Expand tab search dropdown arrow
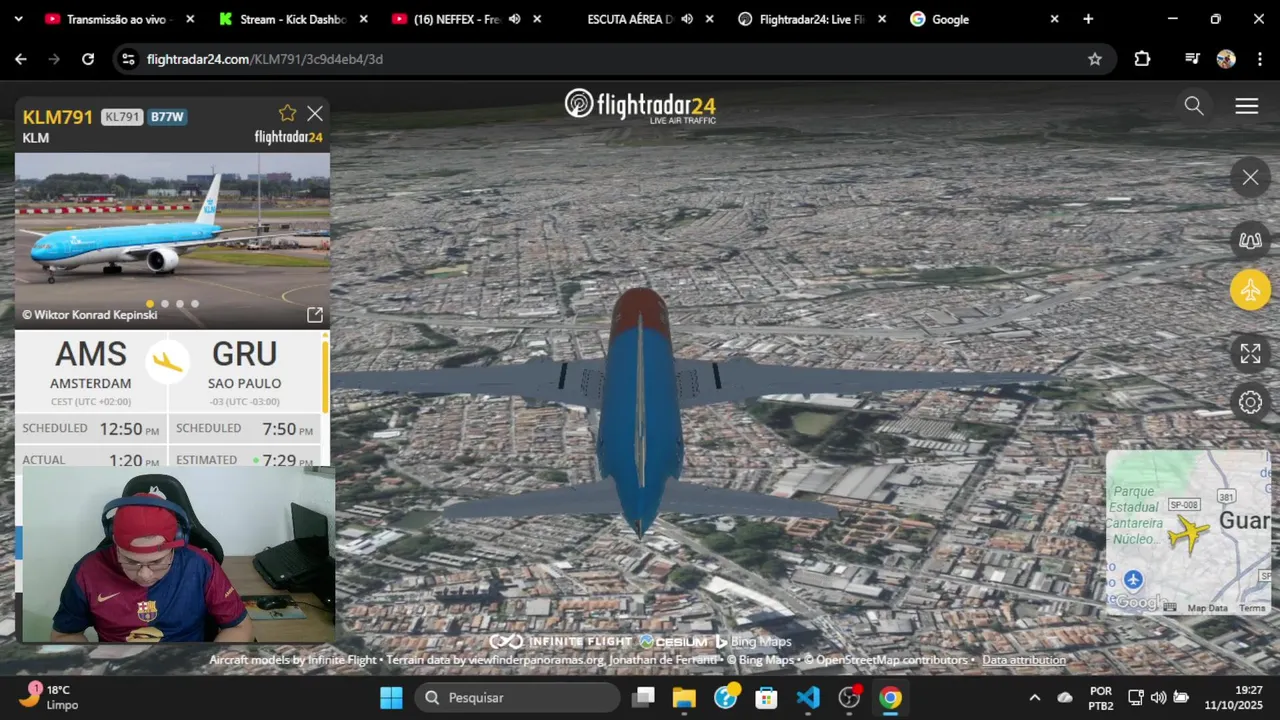Screen dimensions: 1280x720 coord(18,19)
